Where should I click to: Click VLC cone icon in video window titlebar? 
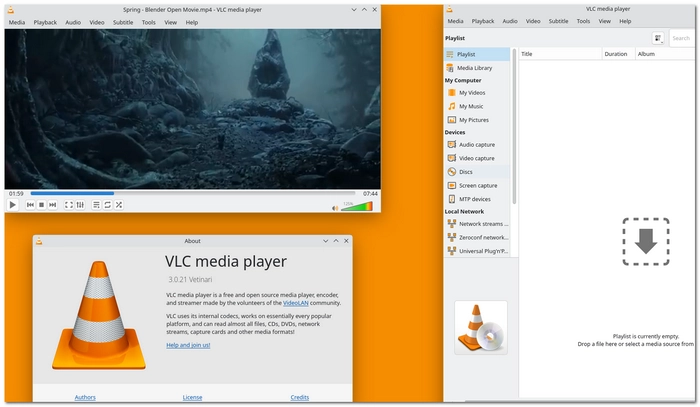(x=11, y=9)
